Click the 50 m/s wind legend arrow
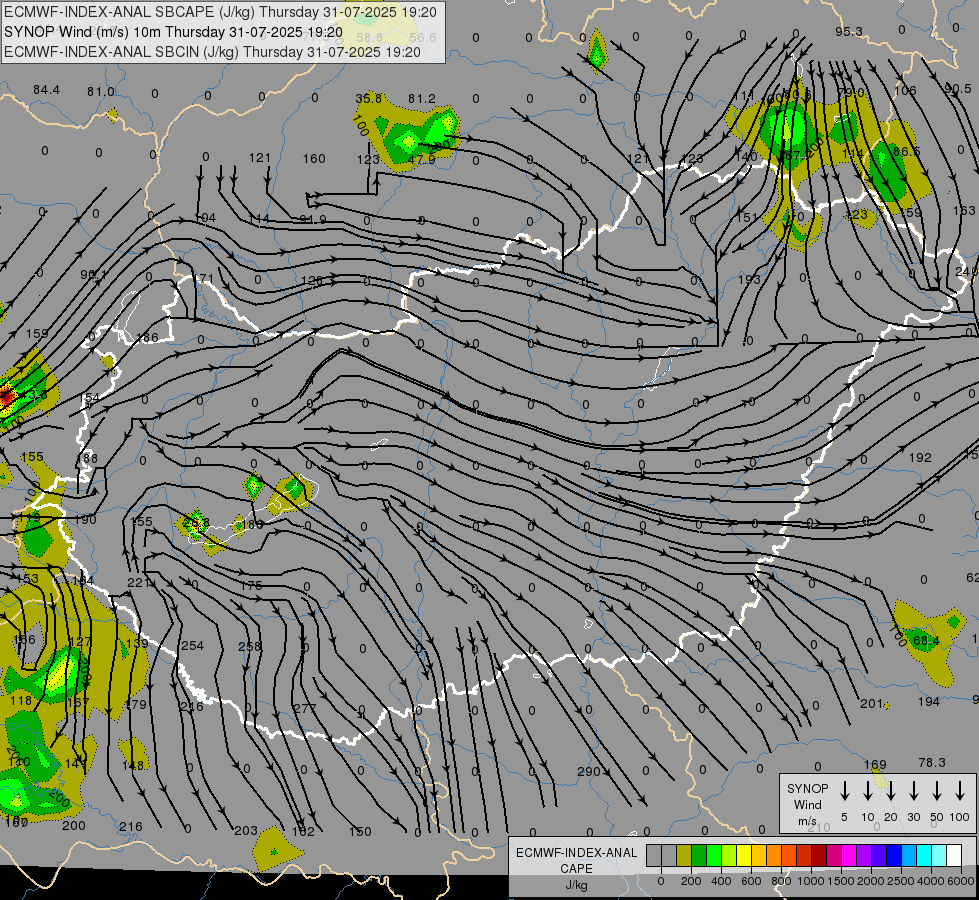 (937, 791)
